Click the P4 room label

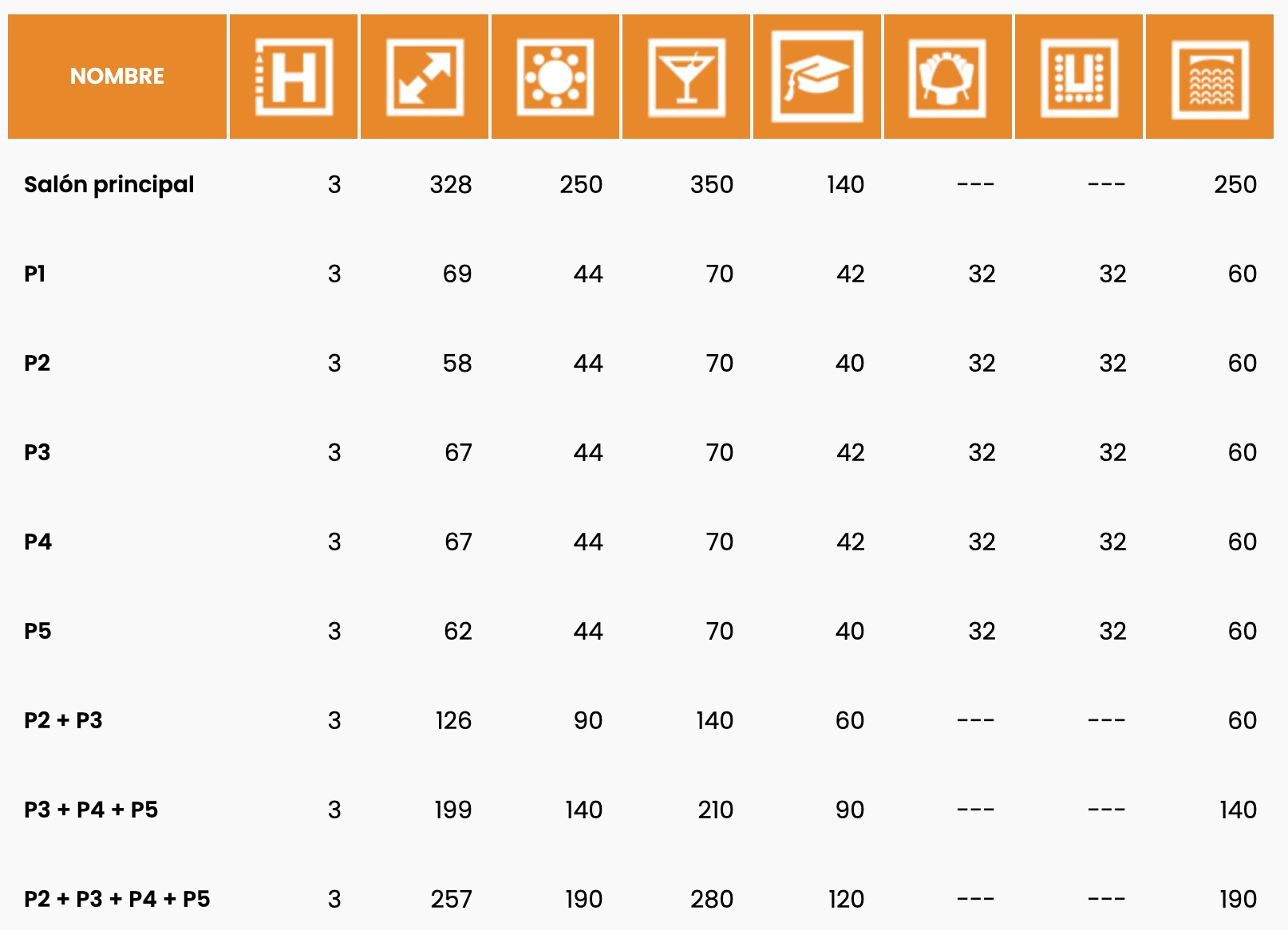(38, 542)
